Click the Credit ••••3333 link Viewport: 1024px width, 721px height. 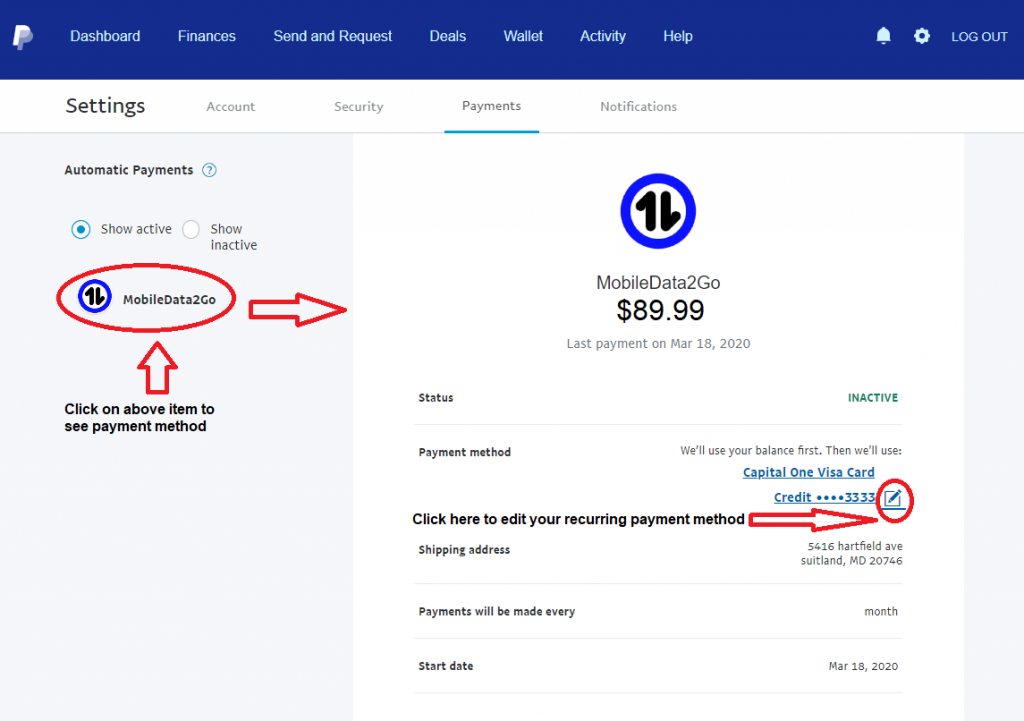coord(824,498)
